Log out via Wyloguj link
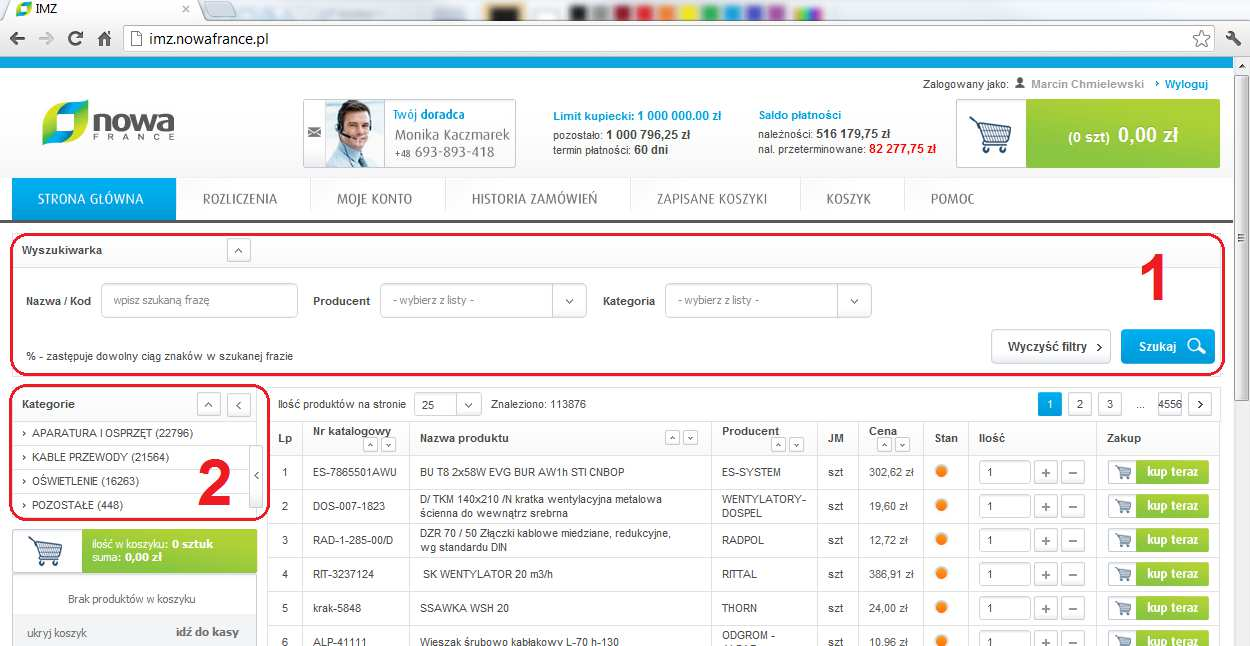The image size is (1250, 646). (x=1186, y=84)
